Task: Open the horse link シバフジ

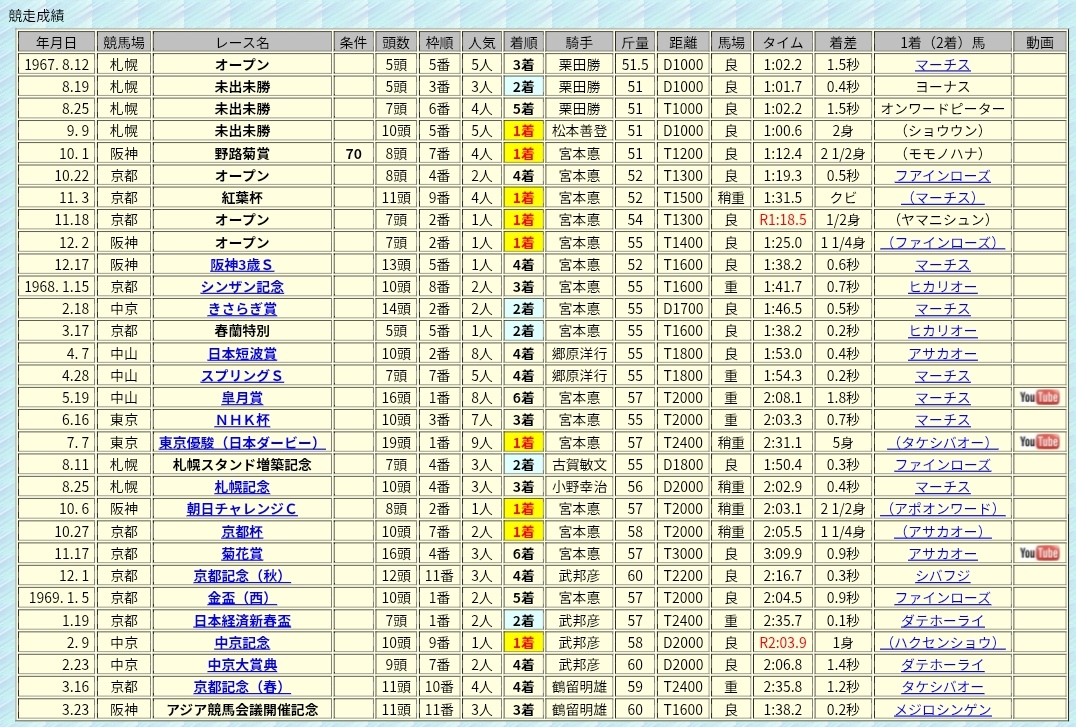Action: coord(942,576)
